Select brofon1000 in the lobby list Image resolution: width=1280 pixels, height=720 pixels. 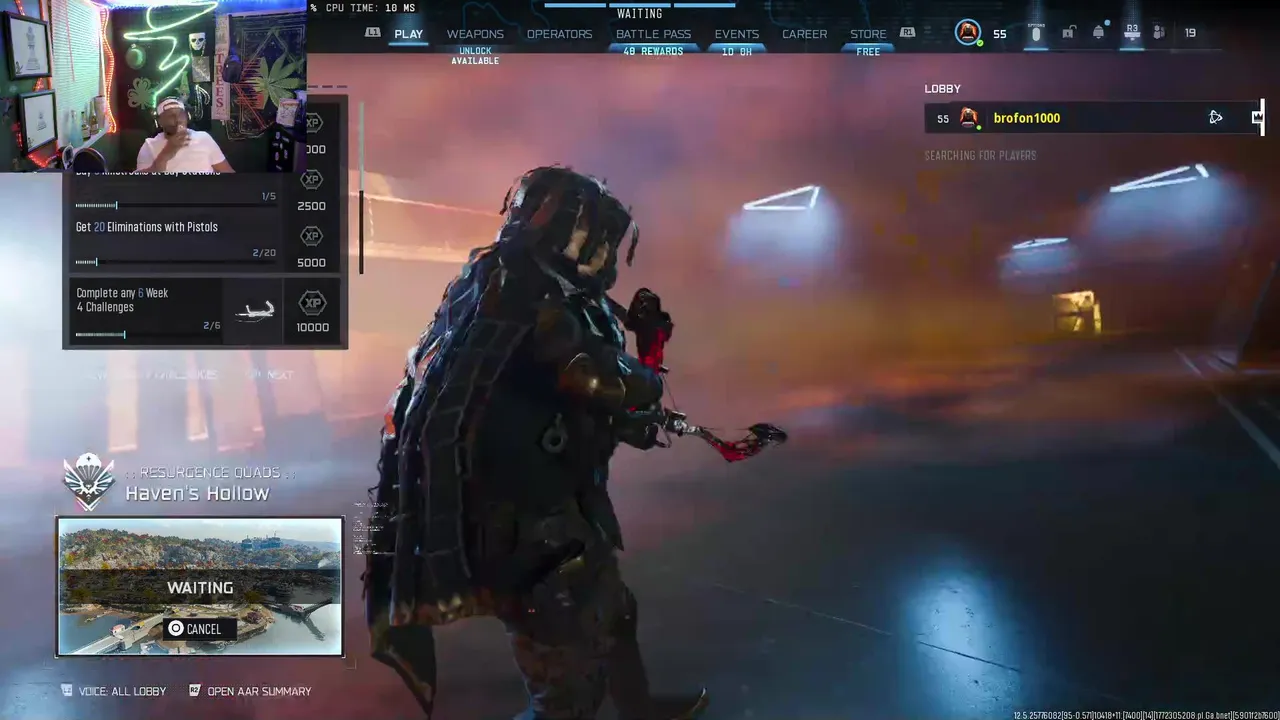click(1094, 118)
